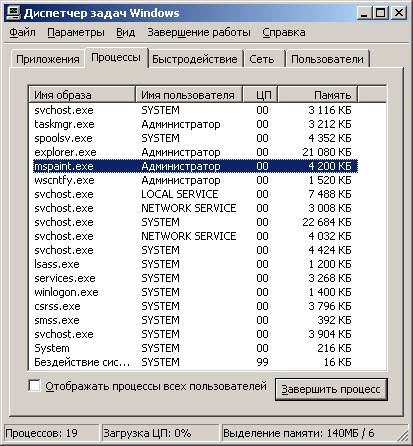This screenshot has width=413, height=446.
Task: Select svchost.exe using 3 116 КБ
Action: click(x=196, y=110)
